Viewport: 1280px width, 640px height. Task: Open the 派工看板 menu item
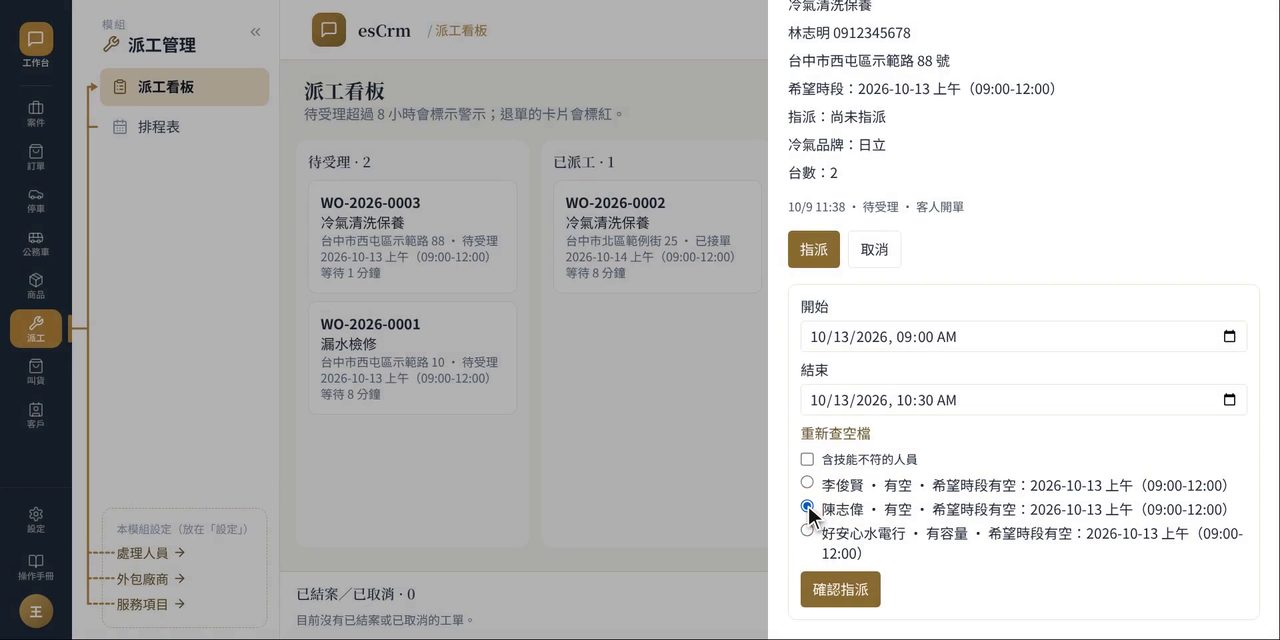[x=185, y=87]
